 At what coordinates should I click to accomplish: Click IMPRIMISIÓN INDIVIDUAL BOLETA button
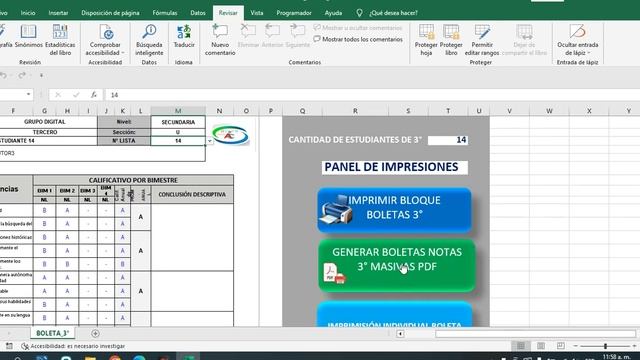(x=394, y=315)
